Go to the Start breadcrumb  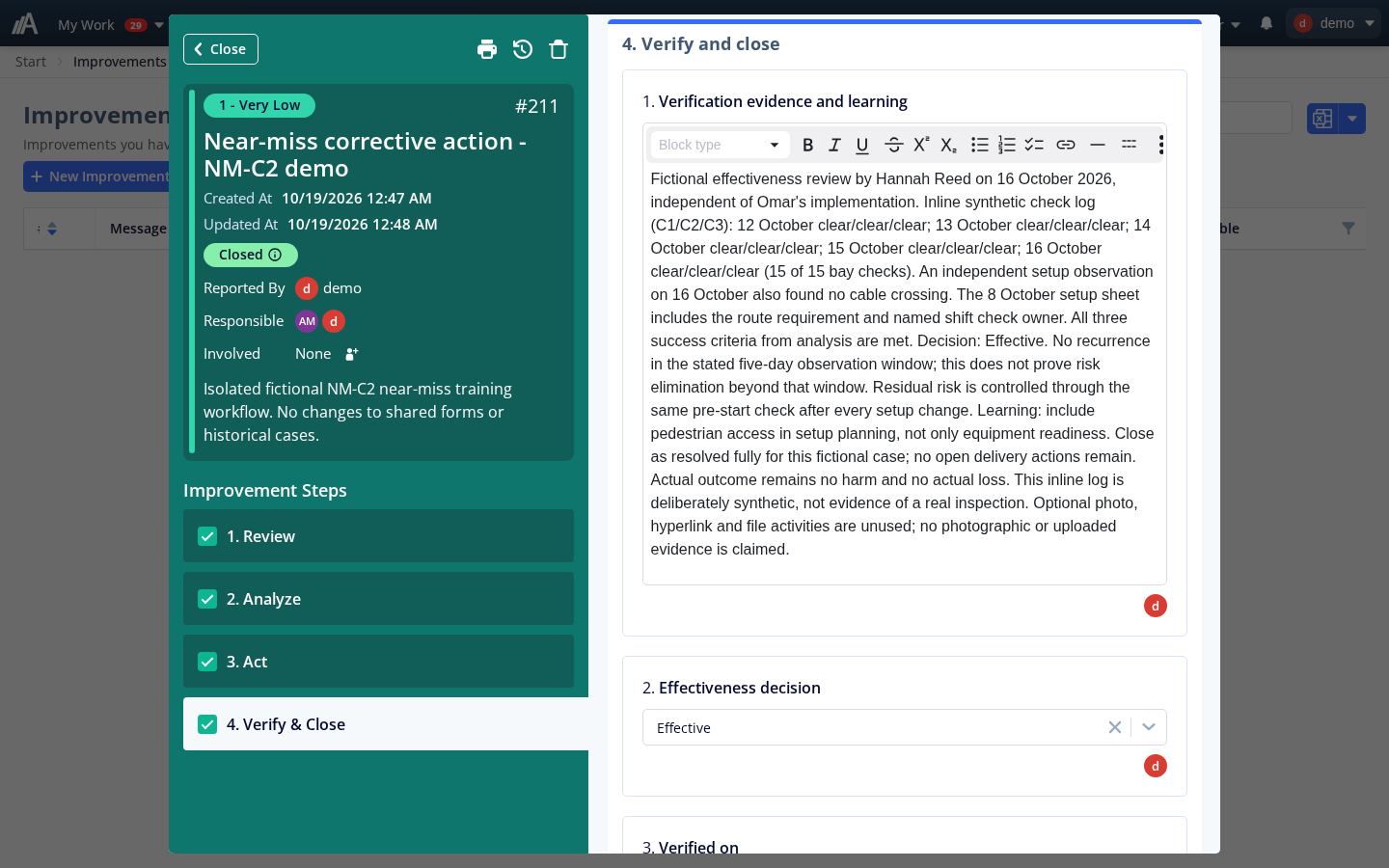pos(31,62)
